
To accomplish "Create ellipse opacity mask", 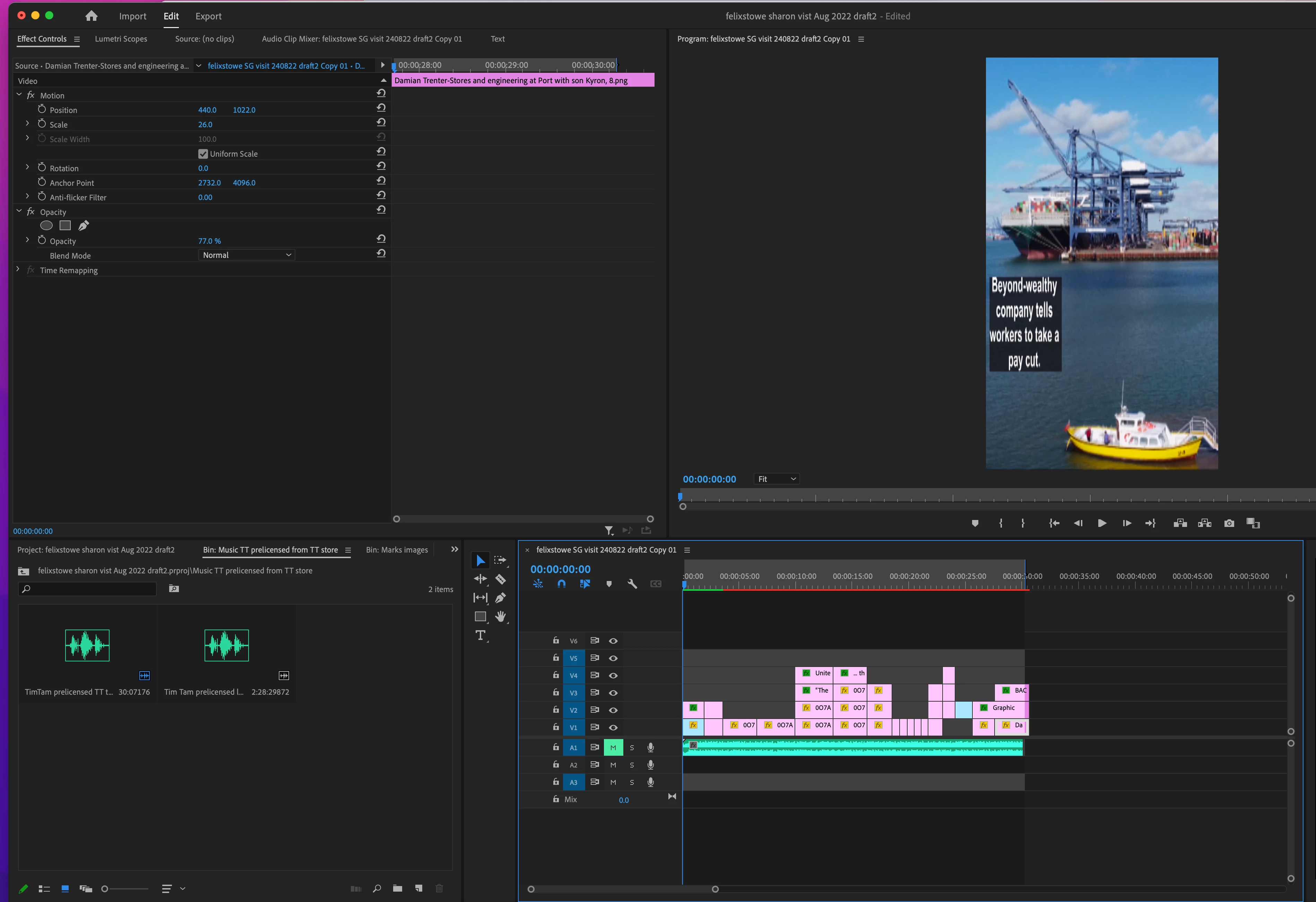I will pyautogui.click(x=46, y=226).
